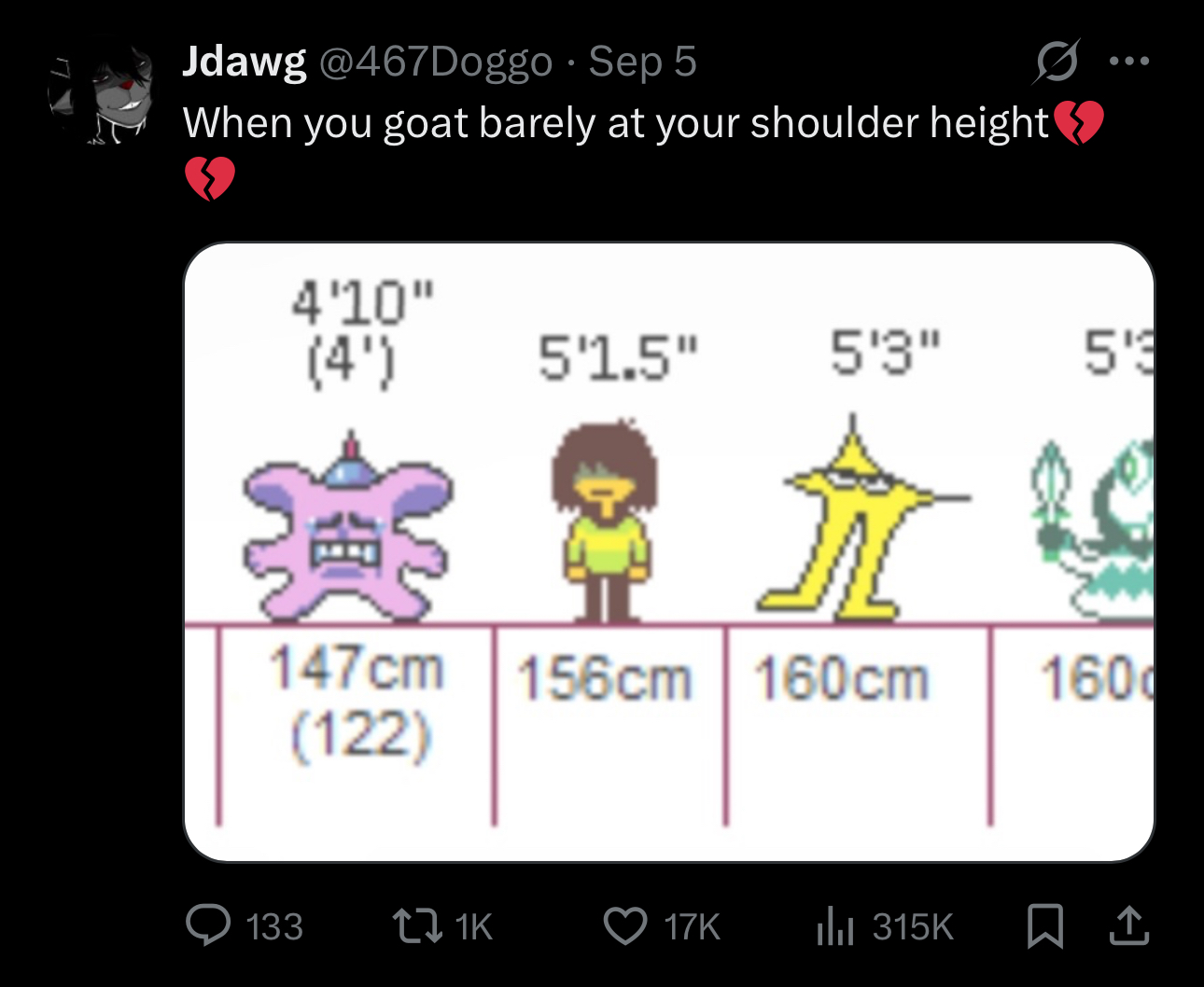Click the retweet icon
The image size is (1204, 987).
(x=416, y=925)
